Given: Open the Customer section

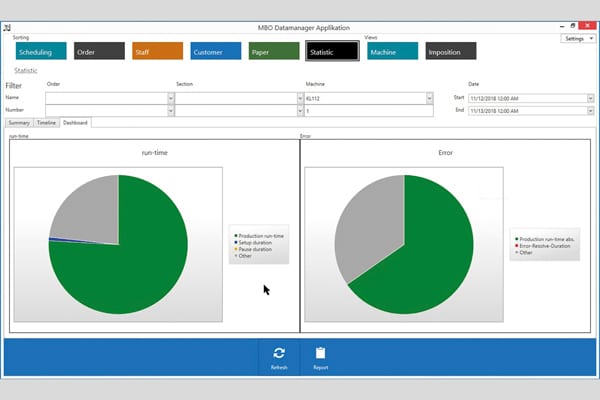Looking at the screenshot, I should tap(215, 51).
